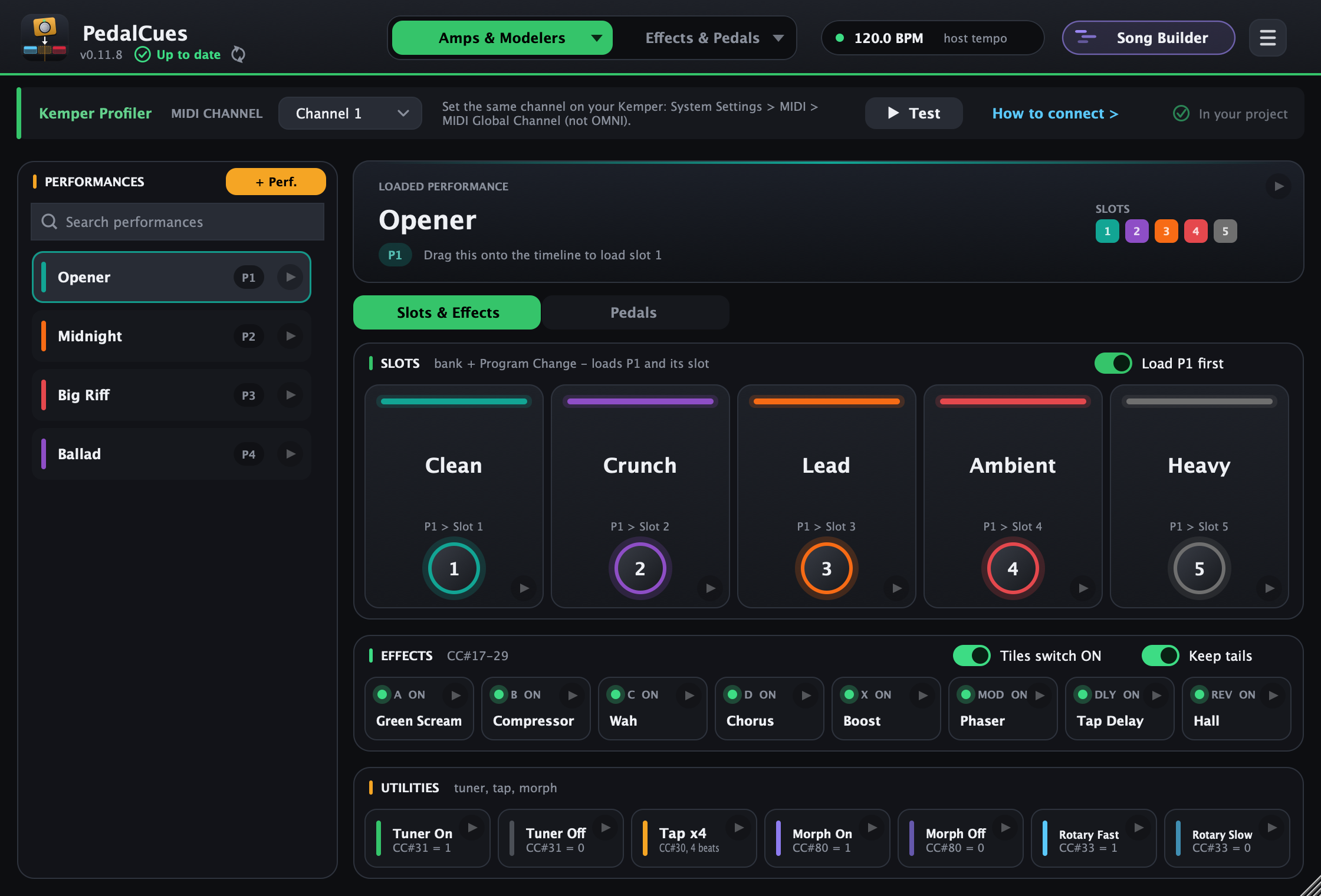Click the + Perf. button
Image resolution: width=1321 pixels, height=896 pixels.
click(276, 182)
